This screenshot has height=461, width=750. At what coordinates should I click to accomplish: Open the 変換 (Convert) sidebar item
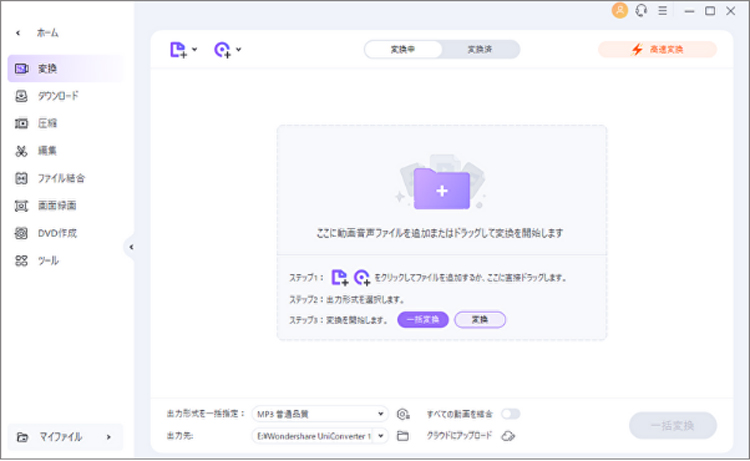pyautogui.click(x=66, y=68)
